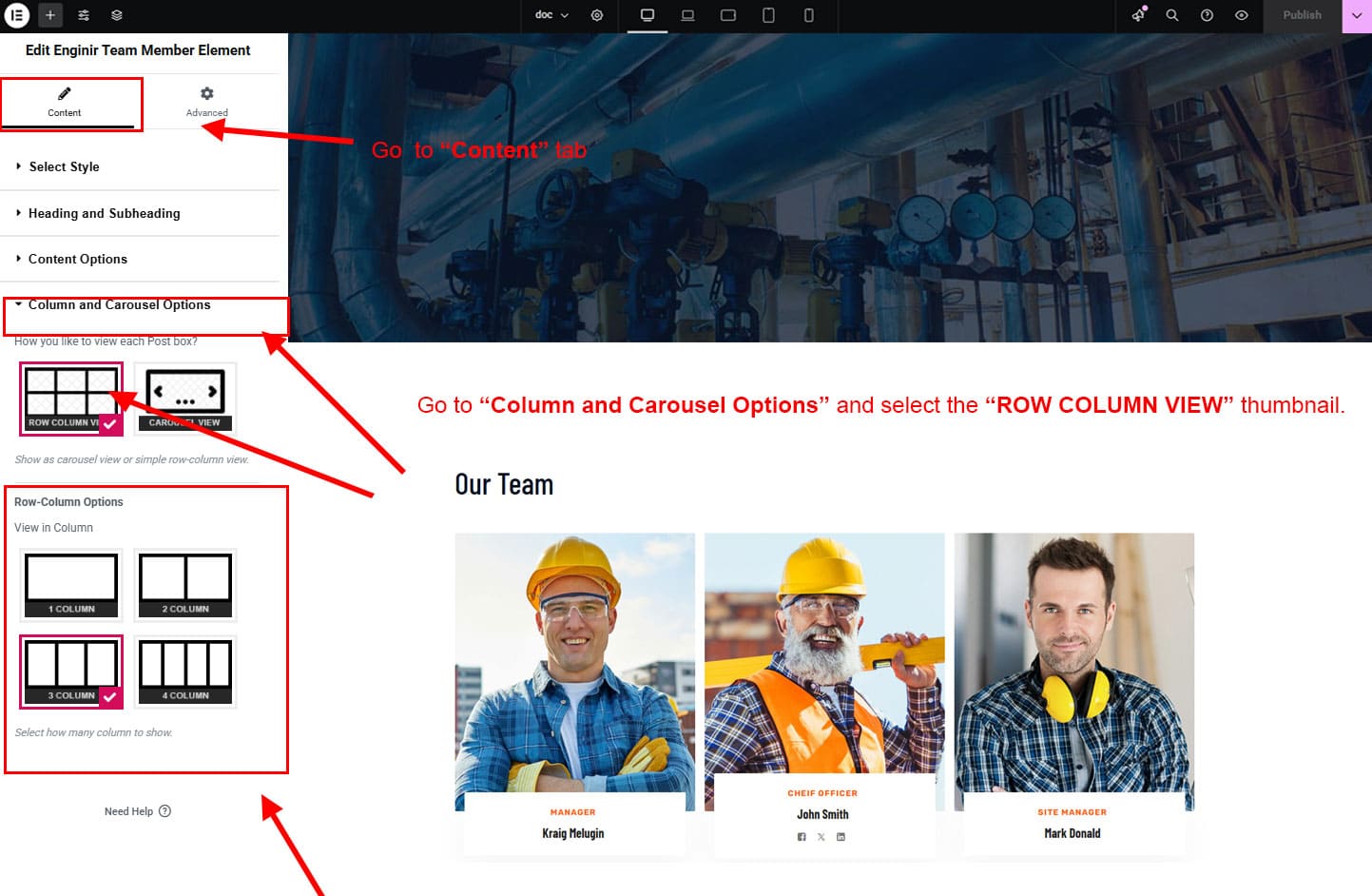
Task: Switch to desktop responsive view
Action: (647, 15)
